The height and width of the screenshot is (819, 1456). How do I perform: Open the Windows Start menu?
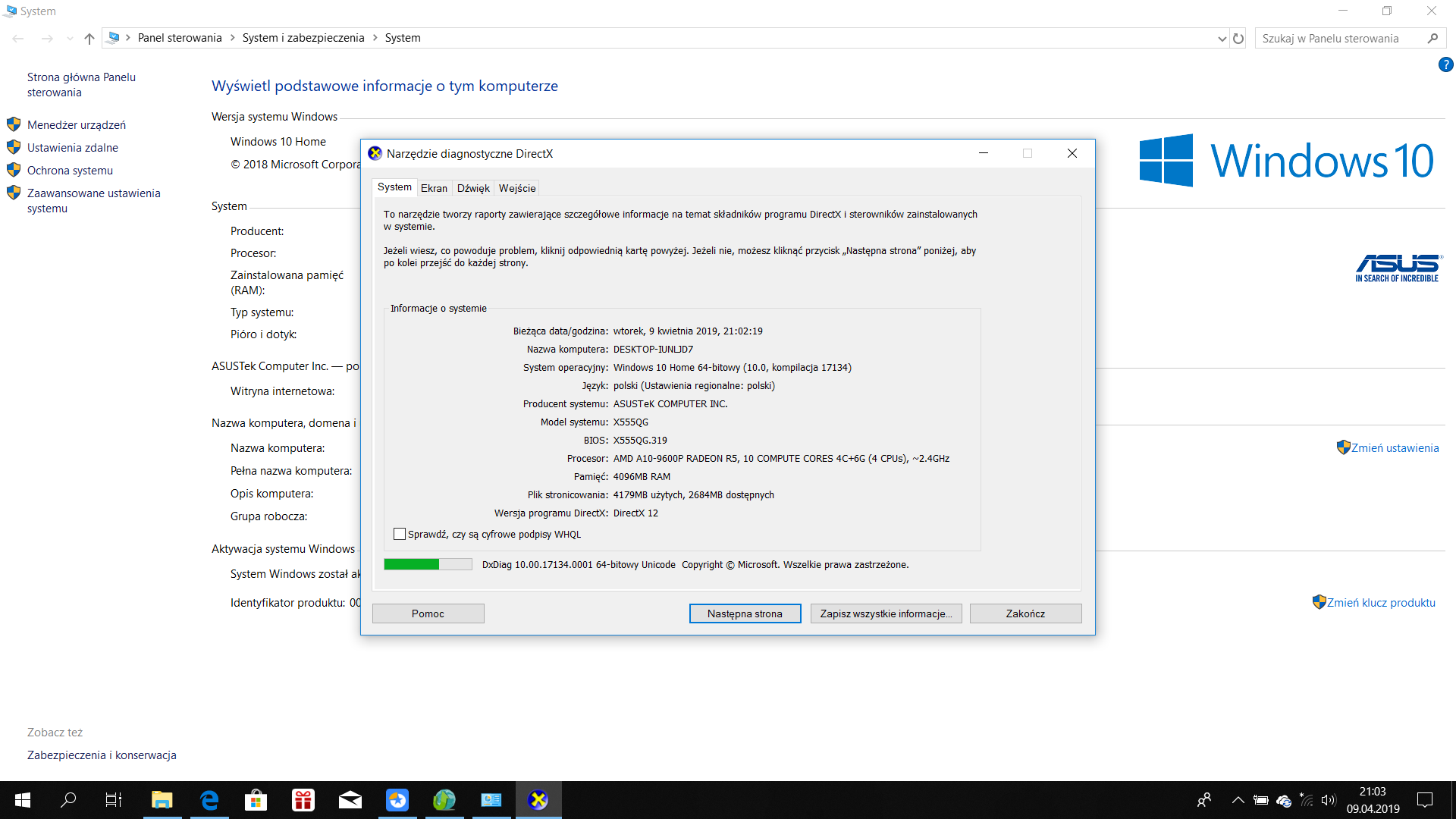tap(23, 800)
